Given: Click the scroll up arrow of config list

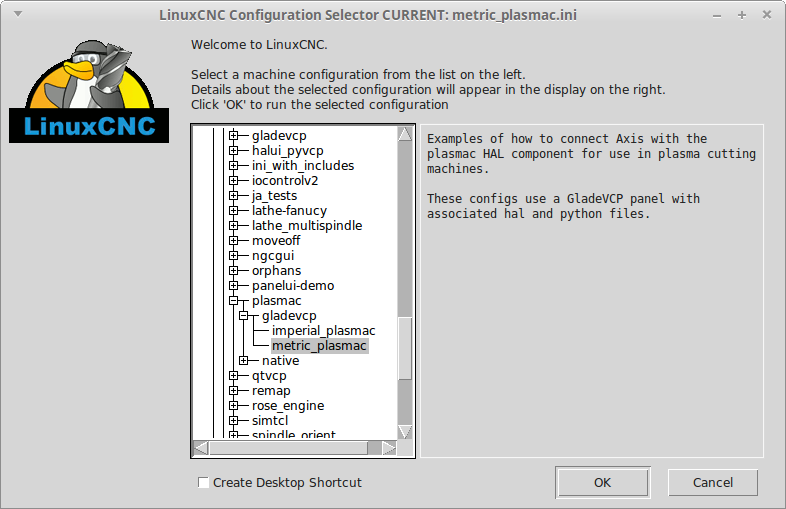Looking at the screenshot, I should (405, 134).
